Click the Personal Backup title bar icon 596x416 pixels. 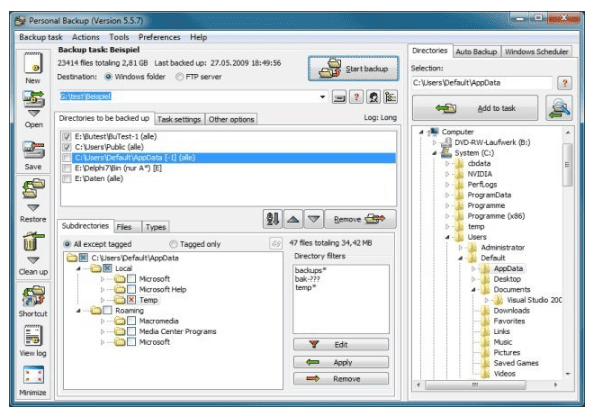point(20,21)
